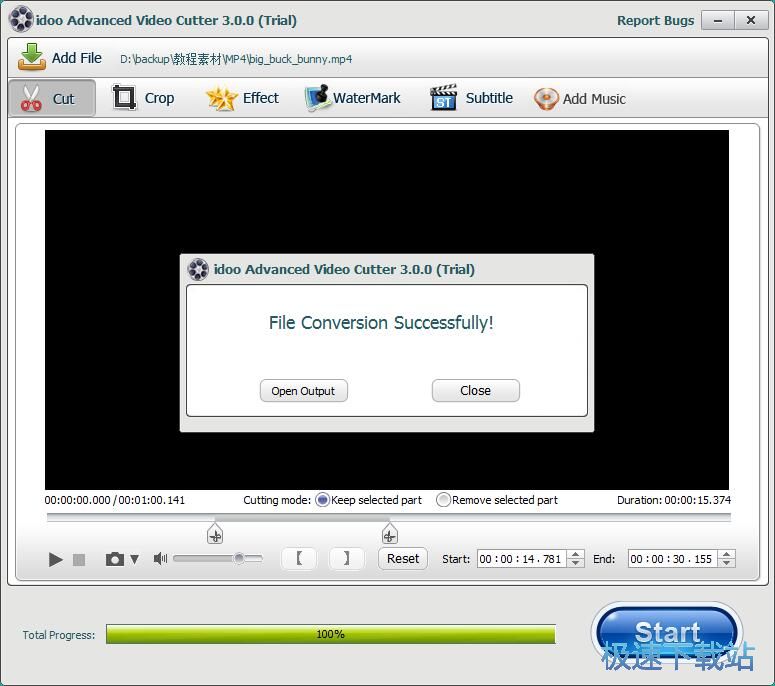This screenshot has width=775, height=686.
Task: Click the Subtitle clapperboard icon
Action: point(443,97)
